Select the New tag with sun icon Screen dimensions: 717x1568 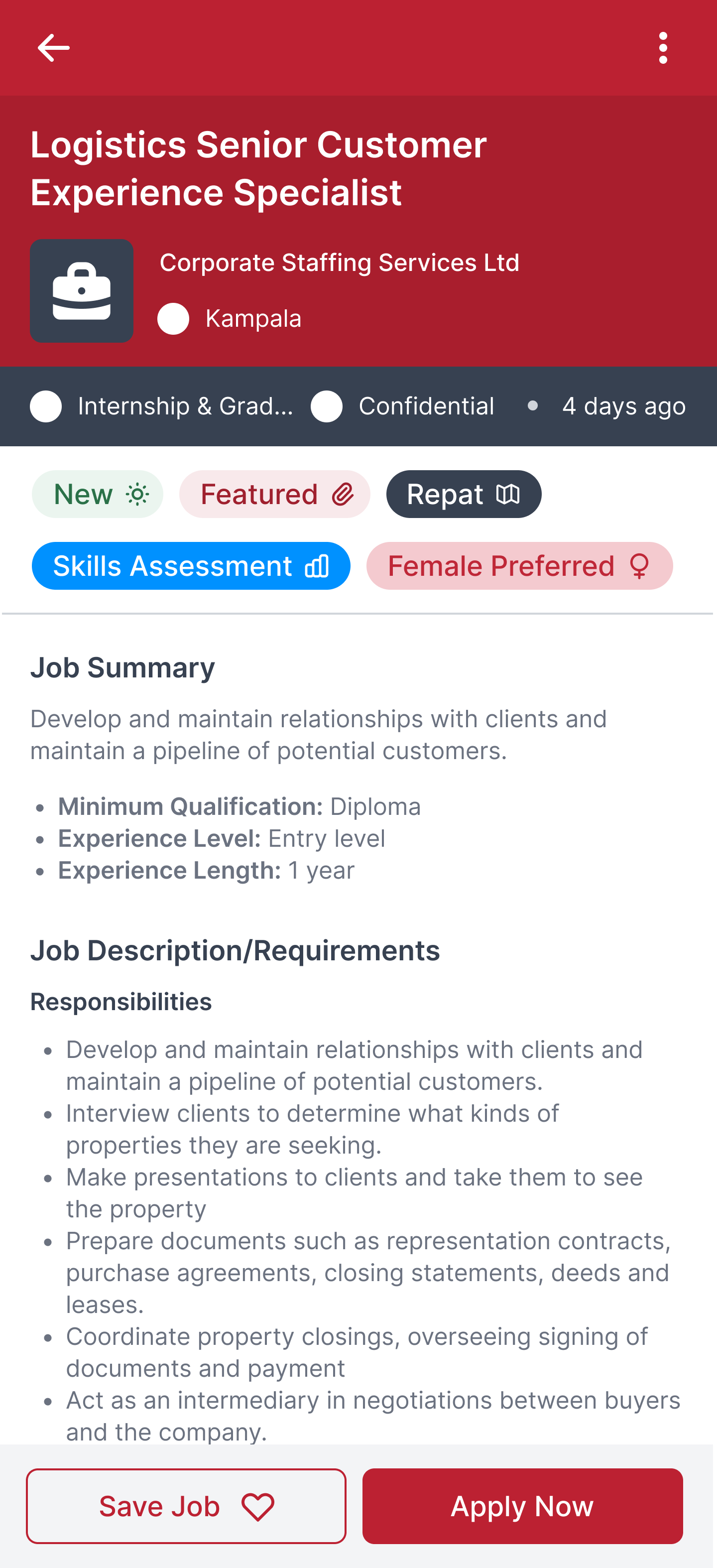(98, 494)
